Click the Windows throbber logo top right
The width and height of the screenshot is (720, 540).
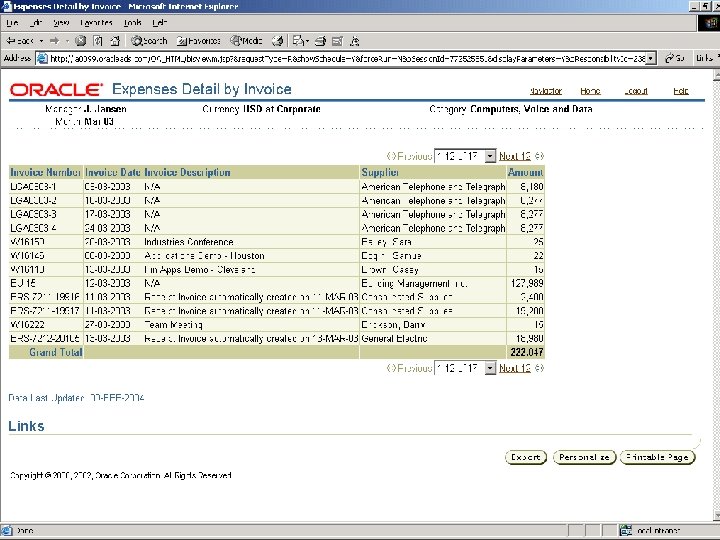click(x=708, y=22)
